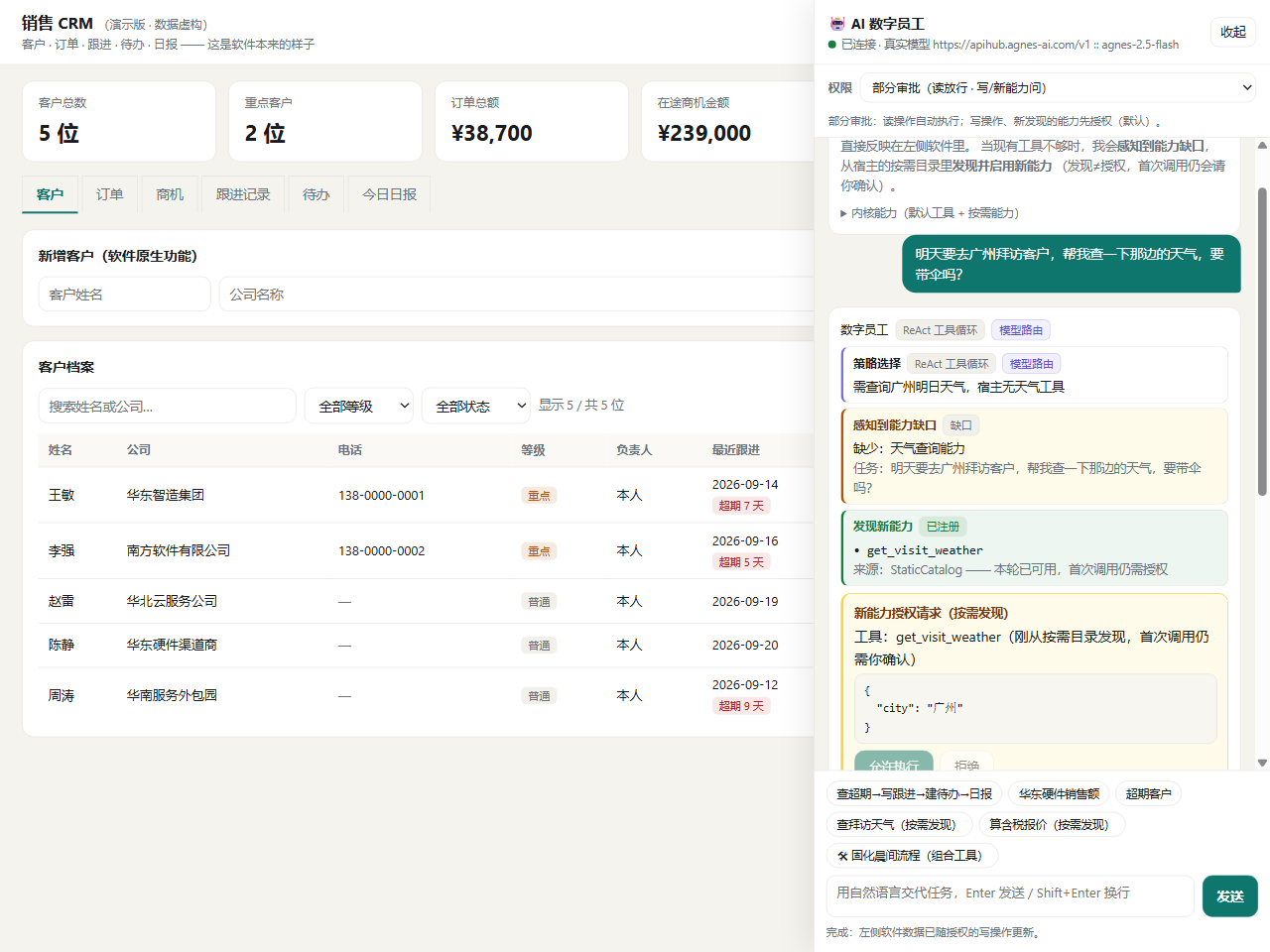Click the 超期 9 天 badge for 周涛
Screen dimensions: 1270x952
(x=741, y=706)
